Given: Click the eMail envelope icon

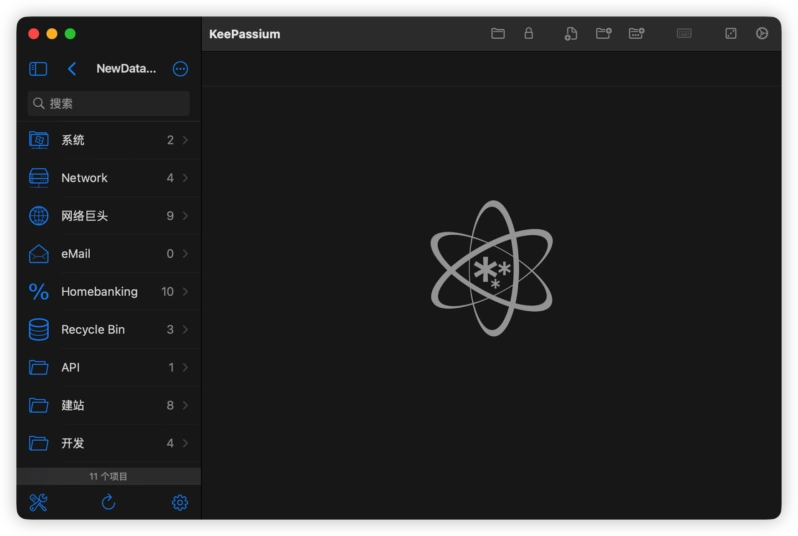Looking at the screenshot, I should 39,253.
